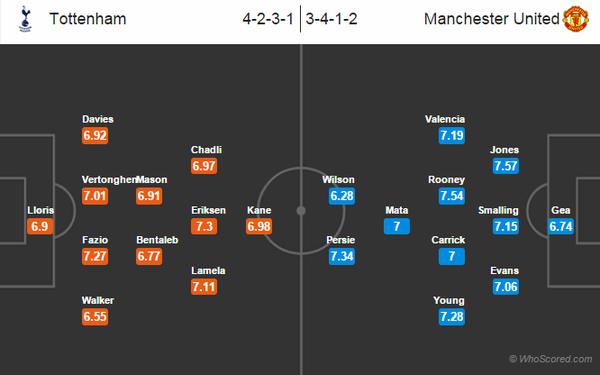Click Rooney's 7.54 rating badge
Viewport: 600px width, 375px height.
[x=452, y=196]
